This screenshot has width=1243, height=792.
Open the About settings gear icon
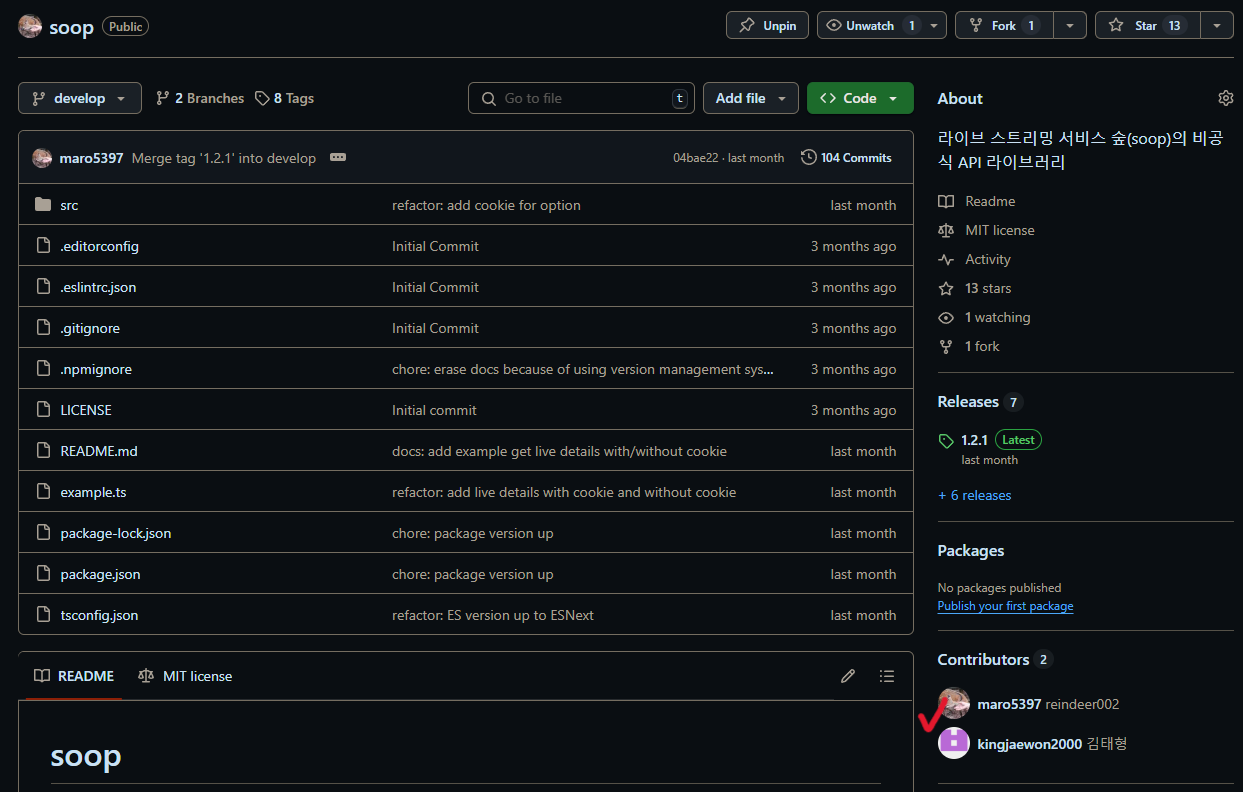click(x=1225, y=98)
